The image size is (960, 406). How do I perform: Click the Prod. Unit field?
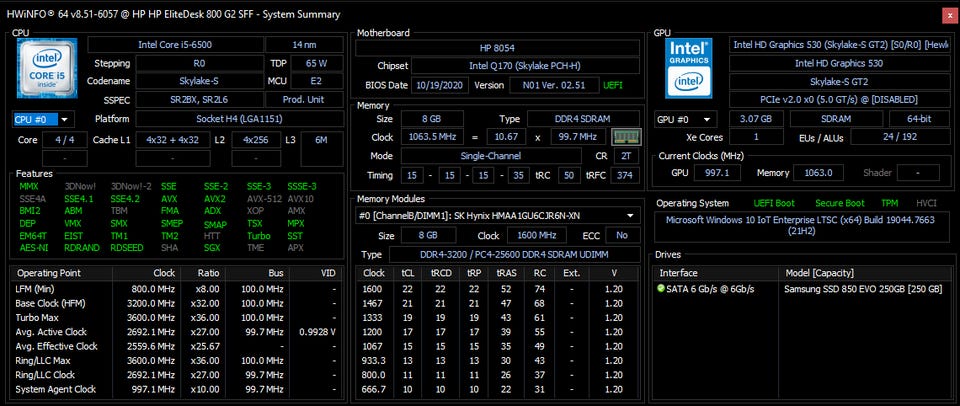(x=304, y=99)
